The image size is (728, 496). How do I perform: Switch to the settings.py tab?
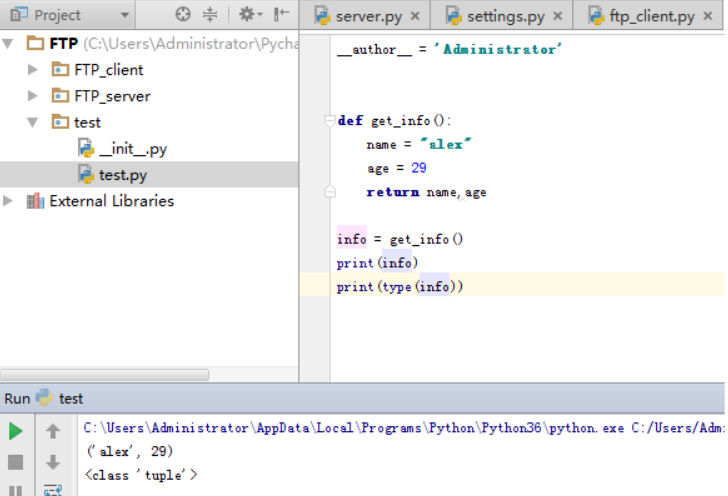pyautogui.click(x=505, y=16)
